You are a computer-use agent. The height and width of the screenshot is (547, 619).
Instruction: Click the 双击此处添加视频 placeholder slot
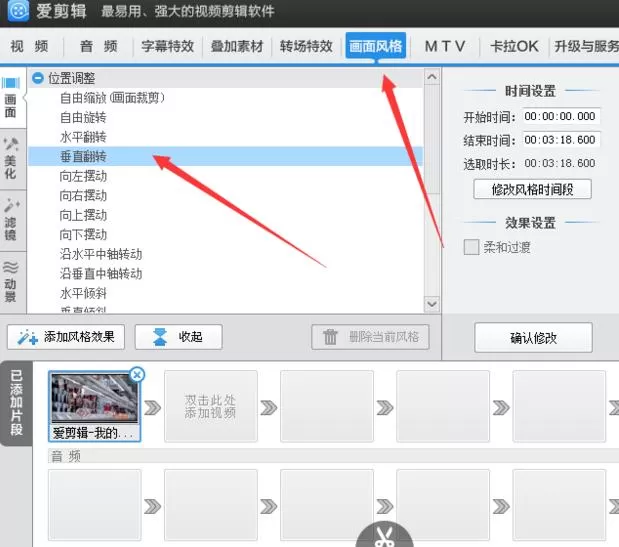click(x=211, y=406)
